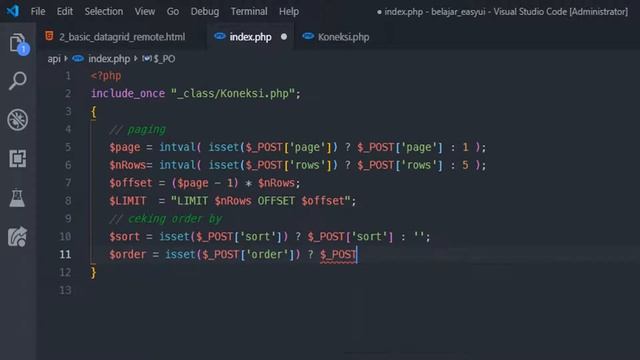Expand the breadcrumb arrow after api
640x360 pixels.
pos(66,59)
